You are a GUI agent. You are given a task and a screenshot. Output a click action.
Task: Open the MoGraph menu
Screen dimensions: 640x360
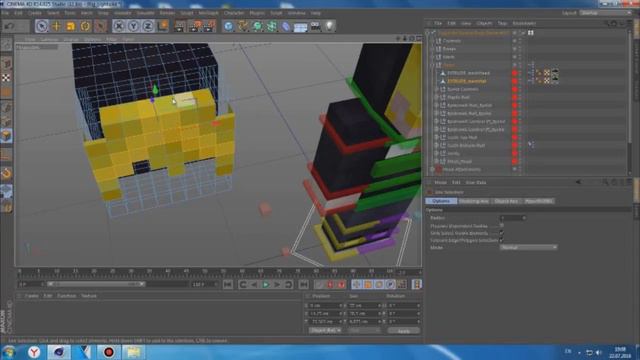[x=209, y=13]
